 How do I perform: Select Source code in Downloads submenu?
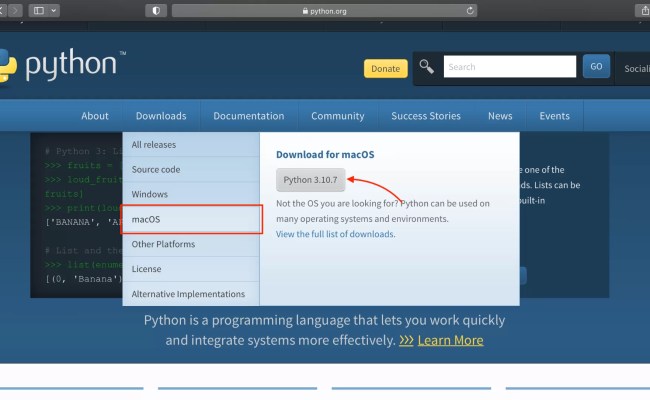click(191, 170)
